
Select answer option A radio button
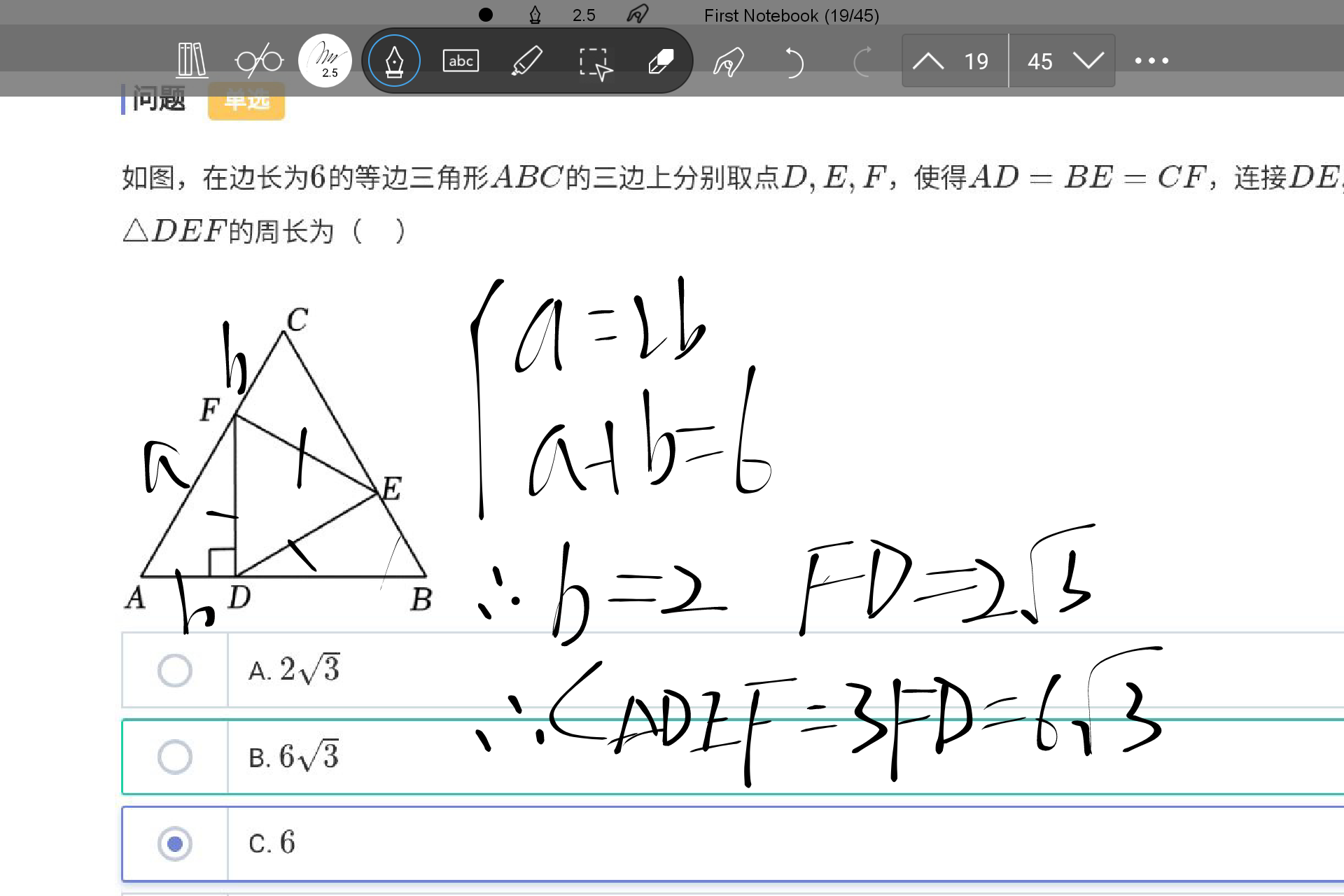point(175,670)
